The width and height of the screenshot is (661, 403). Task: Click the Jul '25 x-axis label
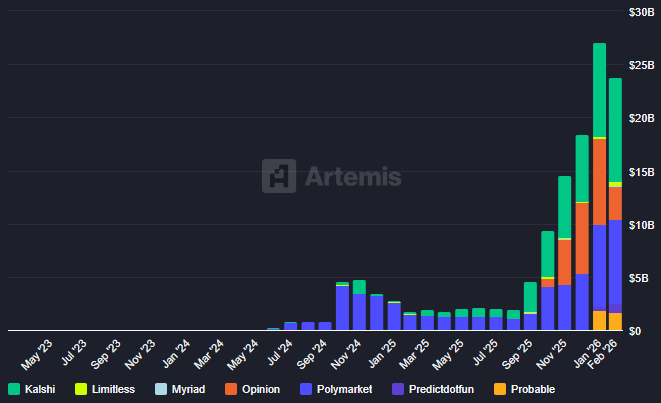tap(486, 352)
